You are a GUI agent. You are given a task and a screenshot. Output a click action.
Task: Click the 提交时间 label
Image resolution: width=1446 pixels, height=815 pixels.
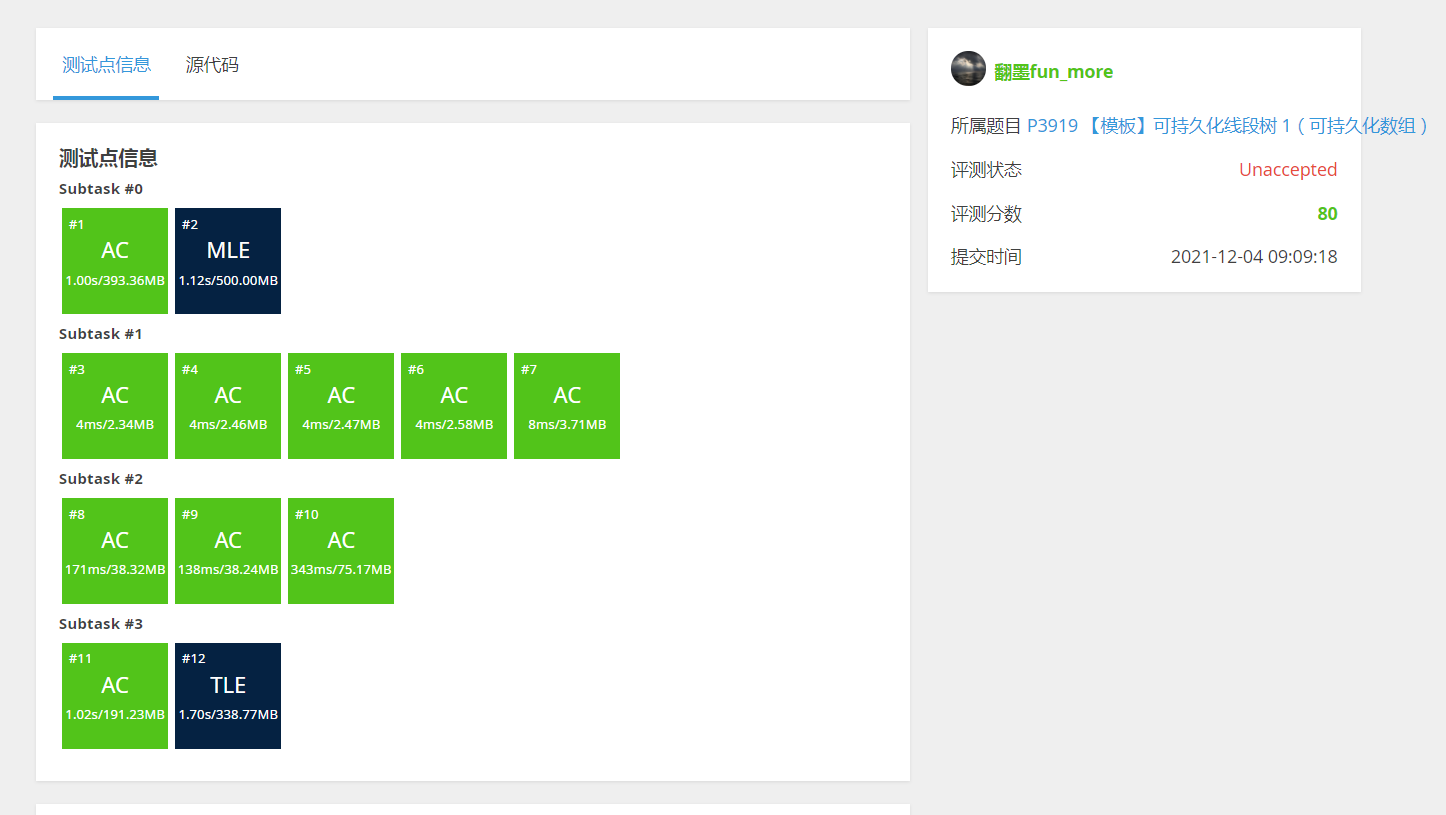click(x=986, y=257)
